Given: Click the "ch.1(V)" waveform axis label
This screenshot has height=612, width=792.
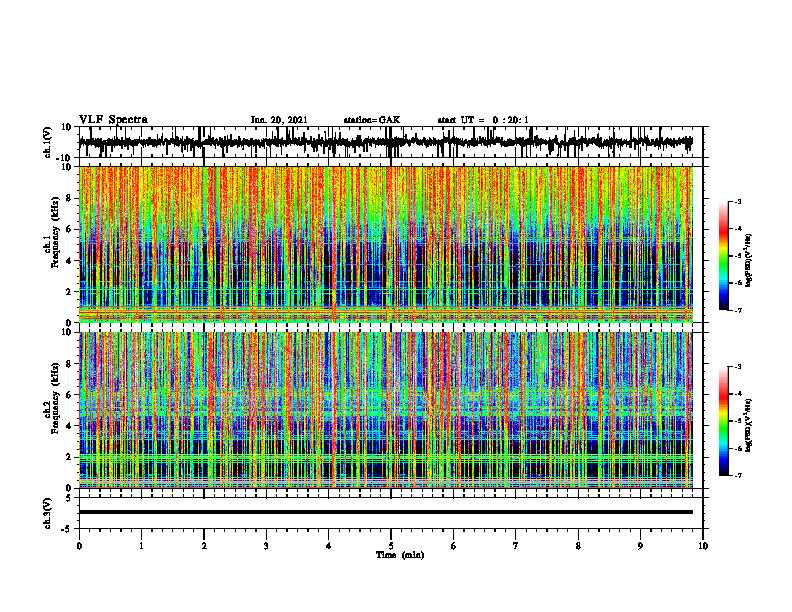Looking at the screenshot, I should tap(48, 142).
